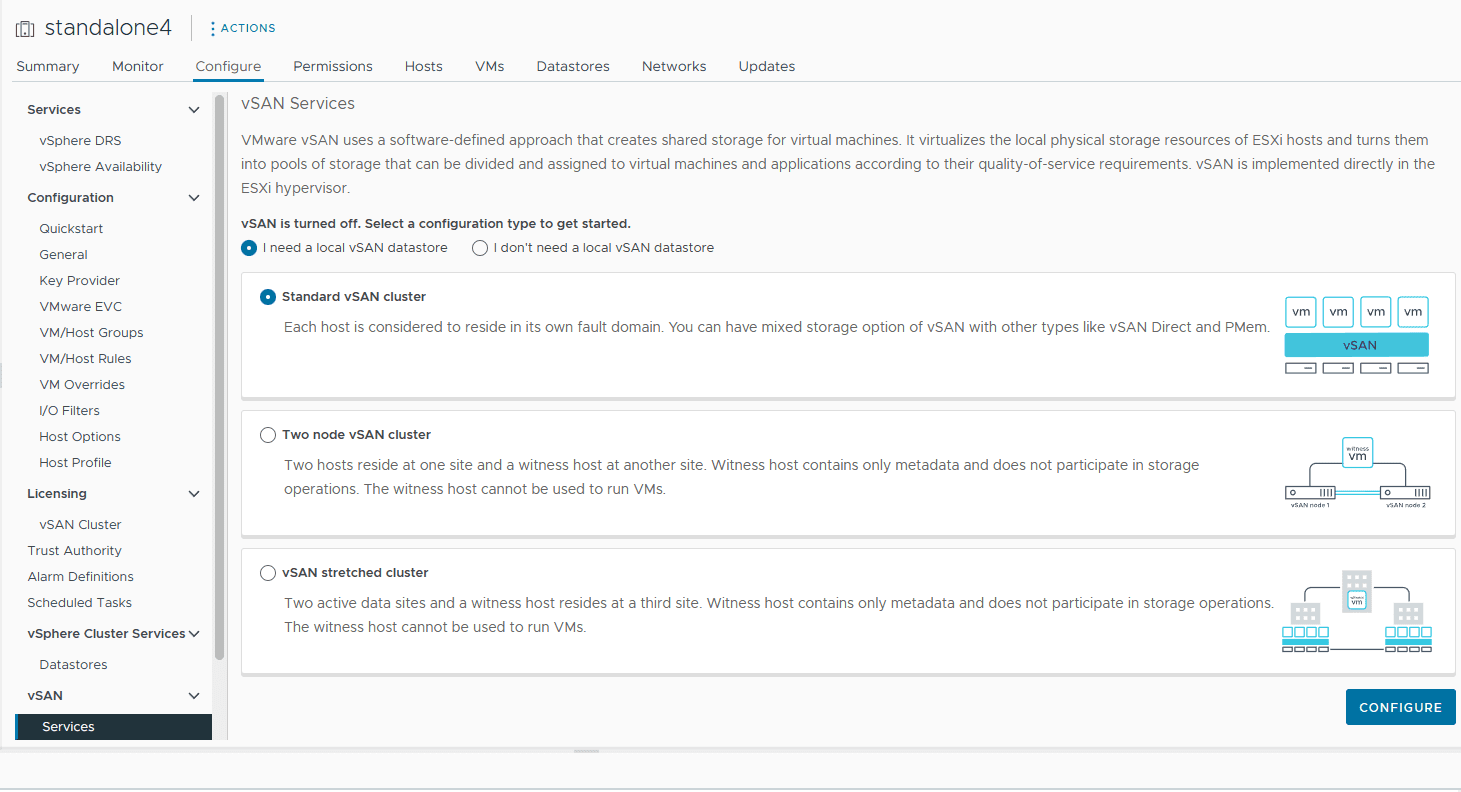
Task: Collapse the vSphere Cluster Services chevron
Action: click(x=194, y=634)
